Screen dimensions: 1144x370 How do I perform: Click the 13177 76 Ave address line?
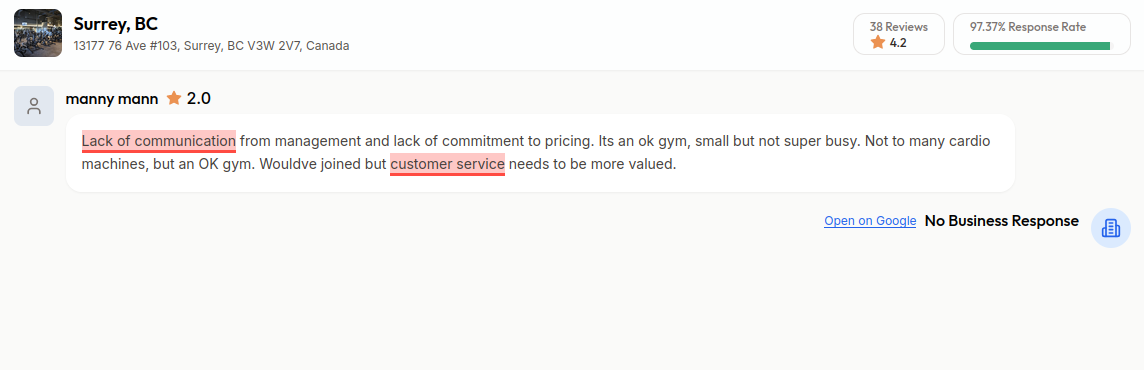pos(212,46)
